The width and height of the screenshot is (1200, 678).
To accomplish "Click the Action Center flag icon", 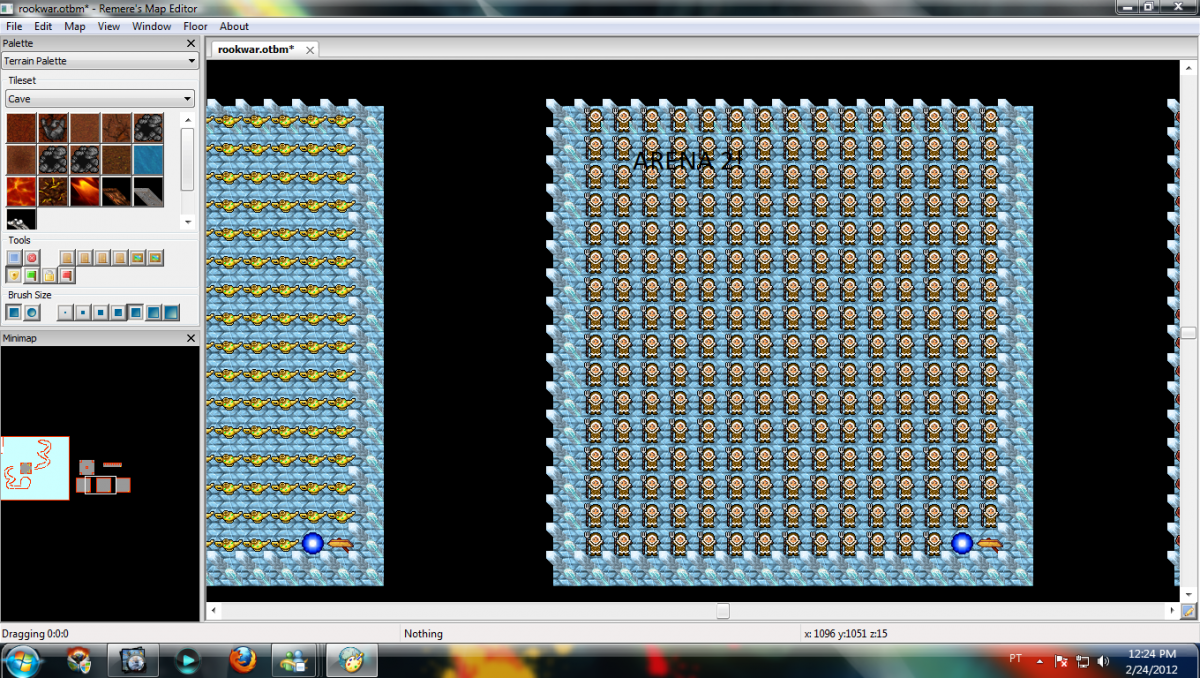I will coord(1061,661).
